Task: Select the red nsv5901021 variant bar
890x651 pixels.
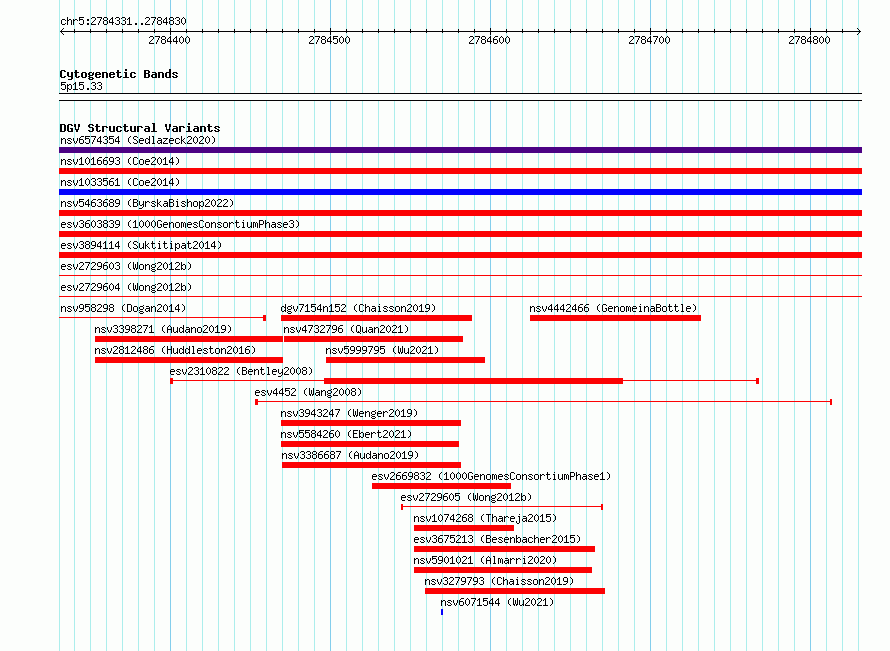Action: click(503, 570)
